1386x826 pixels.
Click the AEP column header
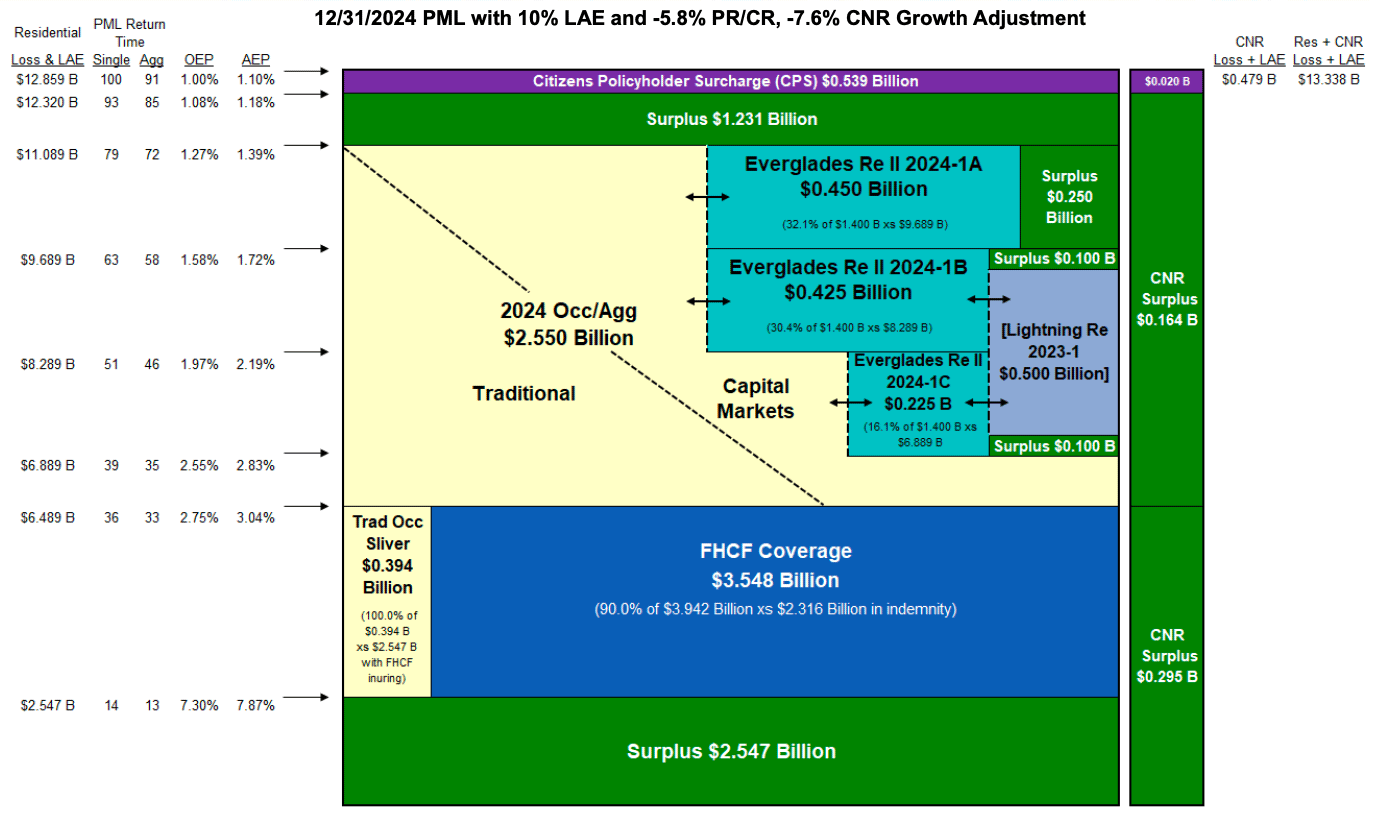coord(255,60)
